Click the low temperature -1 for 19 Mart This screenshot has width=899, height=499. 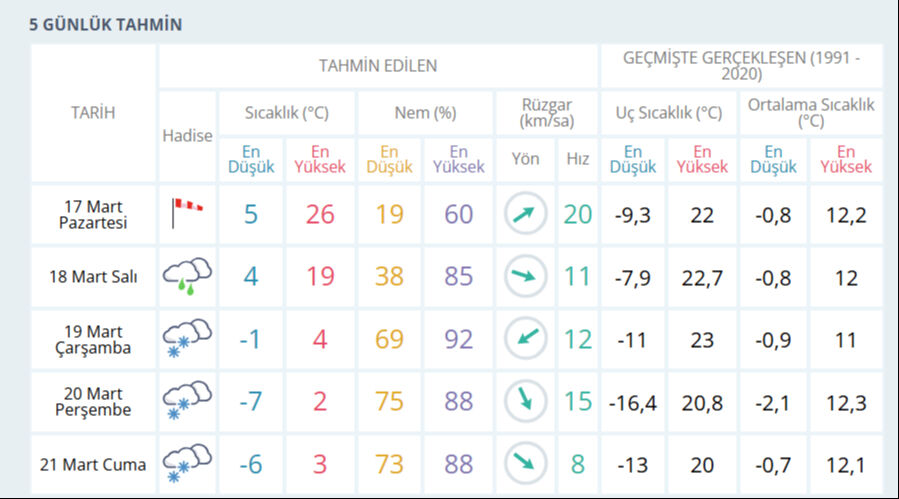(250, 339)
